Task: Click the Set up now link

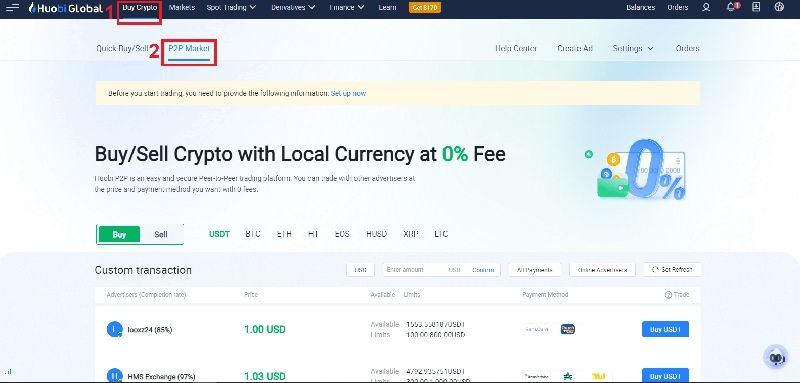Action: pyautogui.click(x=348, y=93)
